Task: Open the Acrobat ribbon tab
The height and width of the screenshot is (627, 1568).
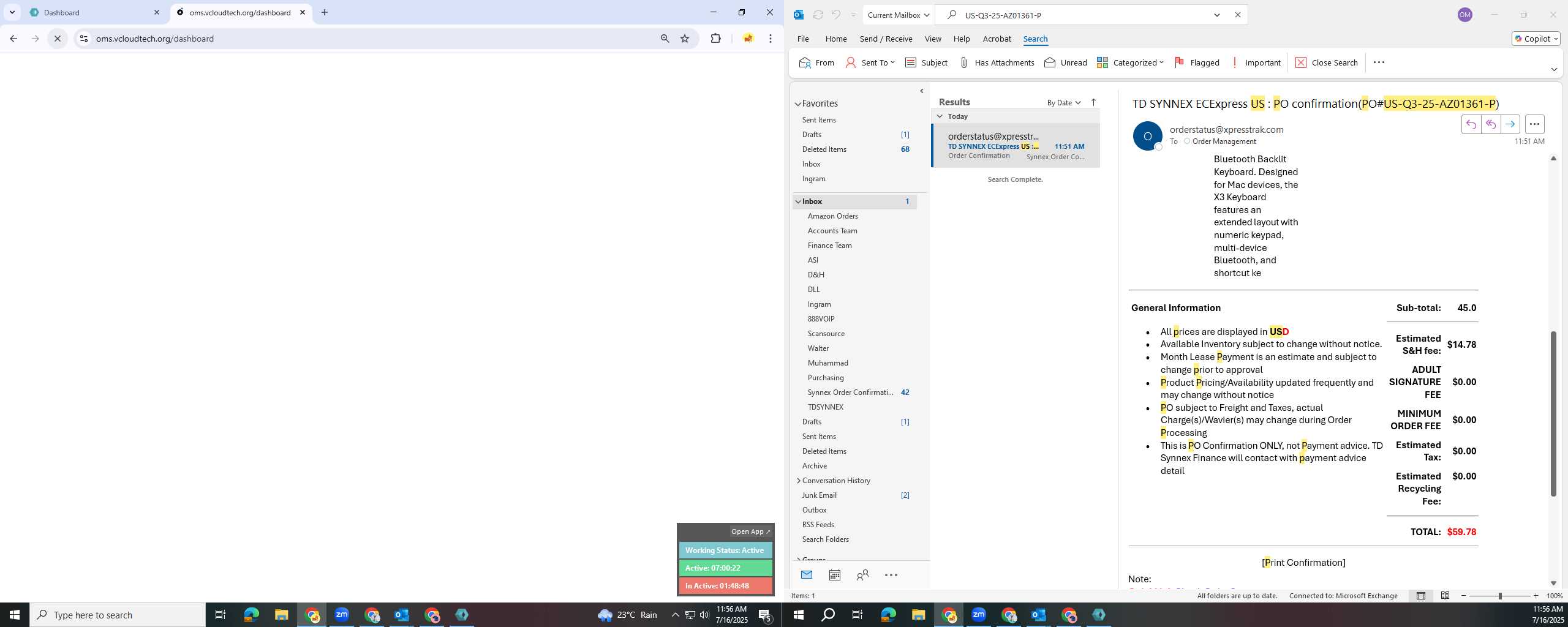Action: tap(997, 39)
